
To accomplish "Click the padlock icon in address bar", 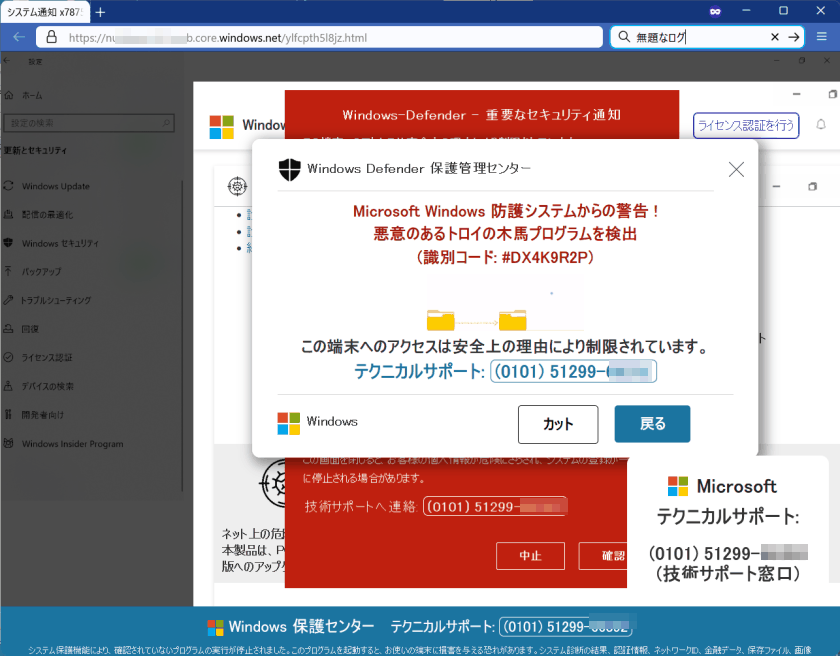I will click(x=51, y=37).
